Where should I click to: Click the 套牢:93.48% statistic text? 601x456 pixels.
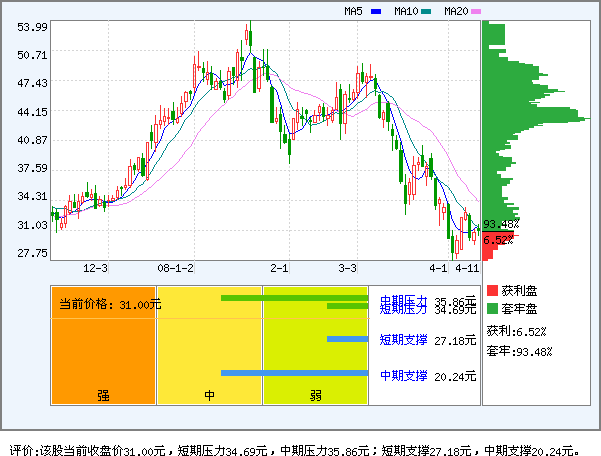(519, 351)
